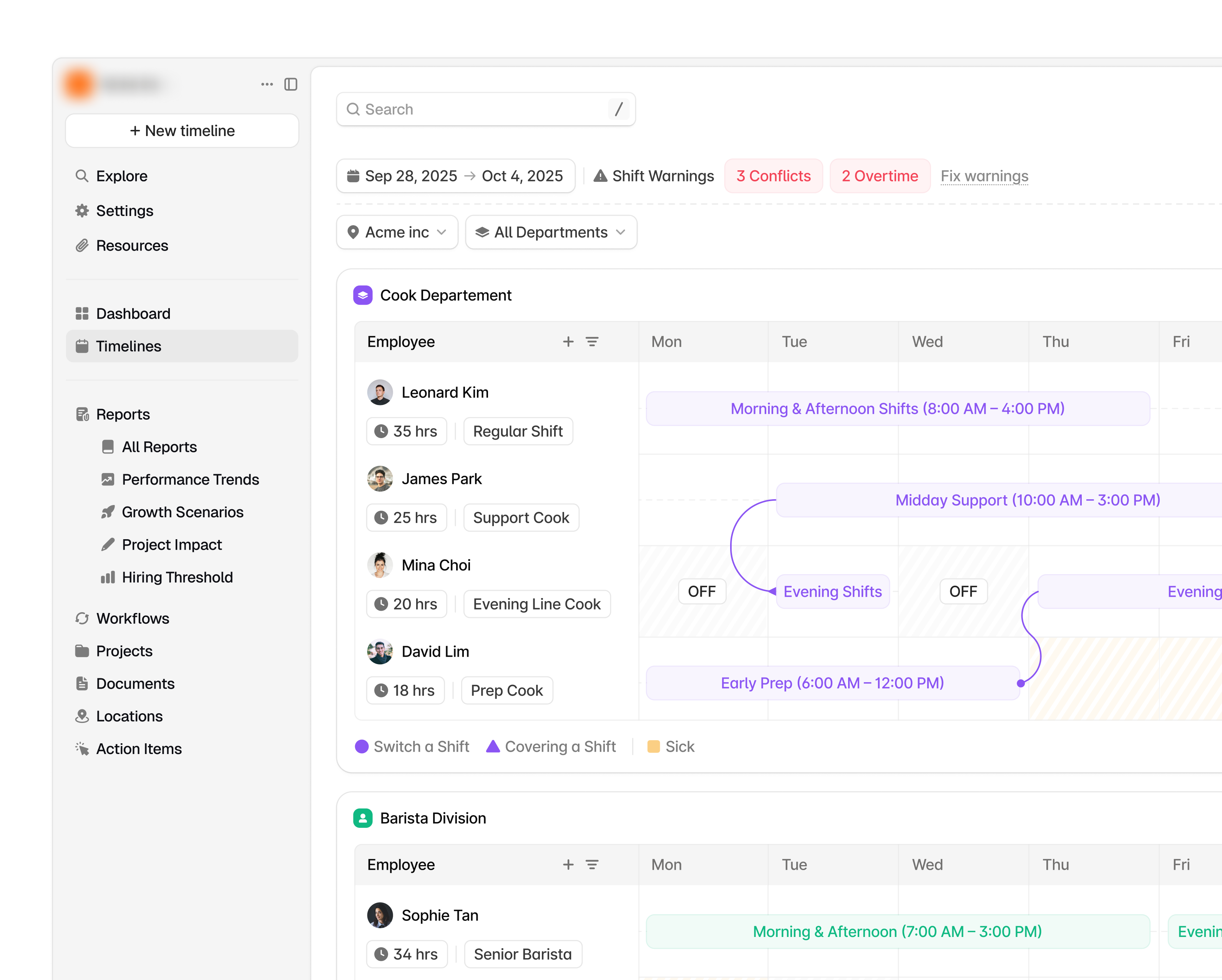Click Leonard Kim's avatar

click(380, 392)
